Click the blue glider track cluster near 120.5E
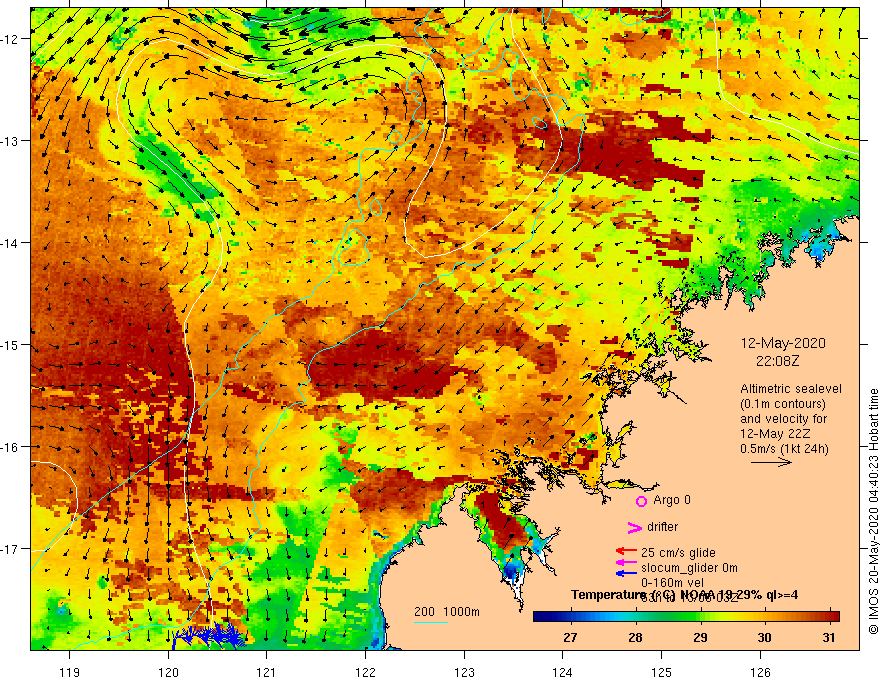This screenshot has width=880, height=680. [208, 635]
